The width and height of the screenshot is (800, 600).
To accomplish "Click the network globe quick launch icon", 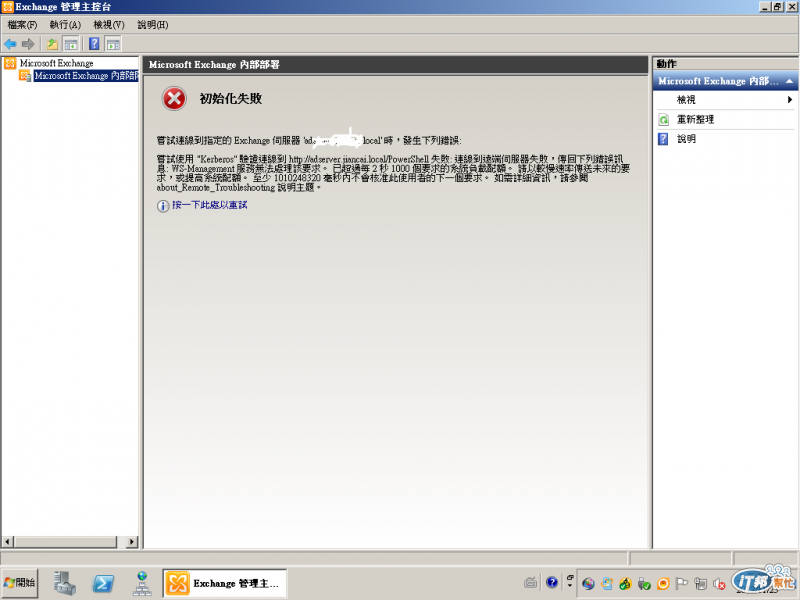I will [x=142, y=583].
